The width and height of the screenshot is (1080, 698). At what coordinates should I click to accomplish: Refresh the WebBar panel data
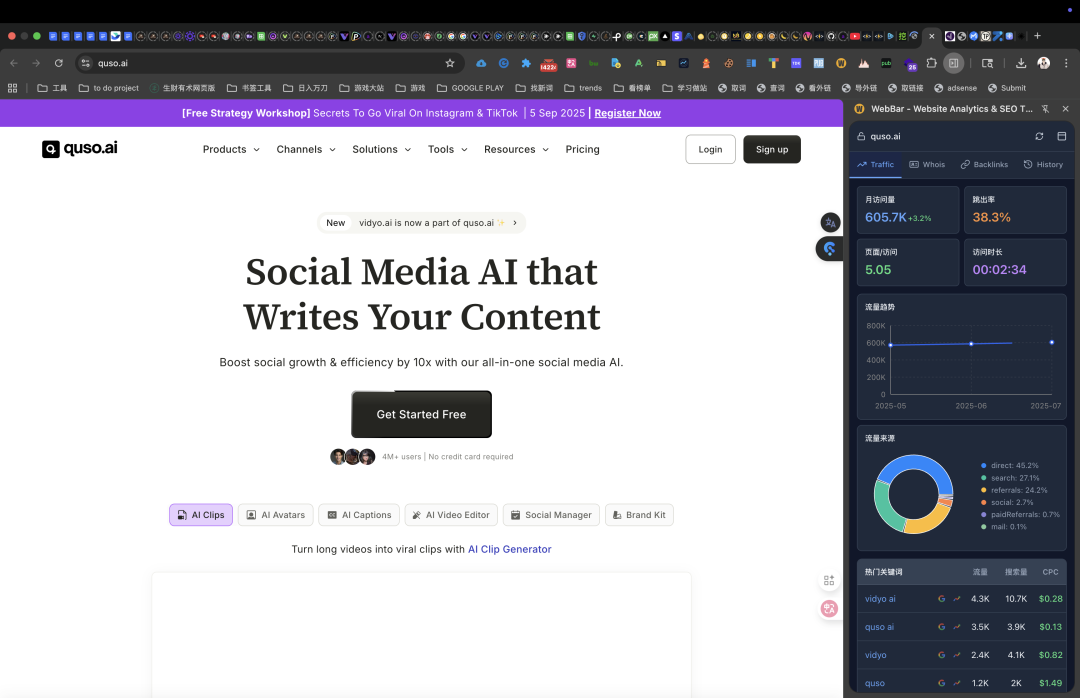pos(1039,136)
